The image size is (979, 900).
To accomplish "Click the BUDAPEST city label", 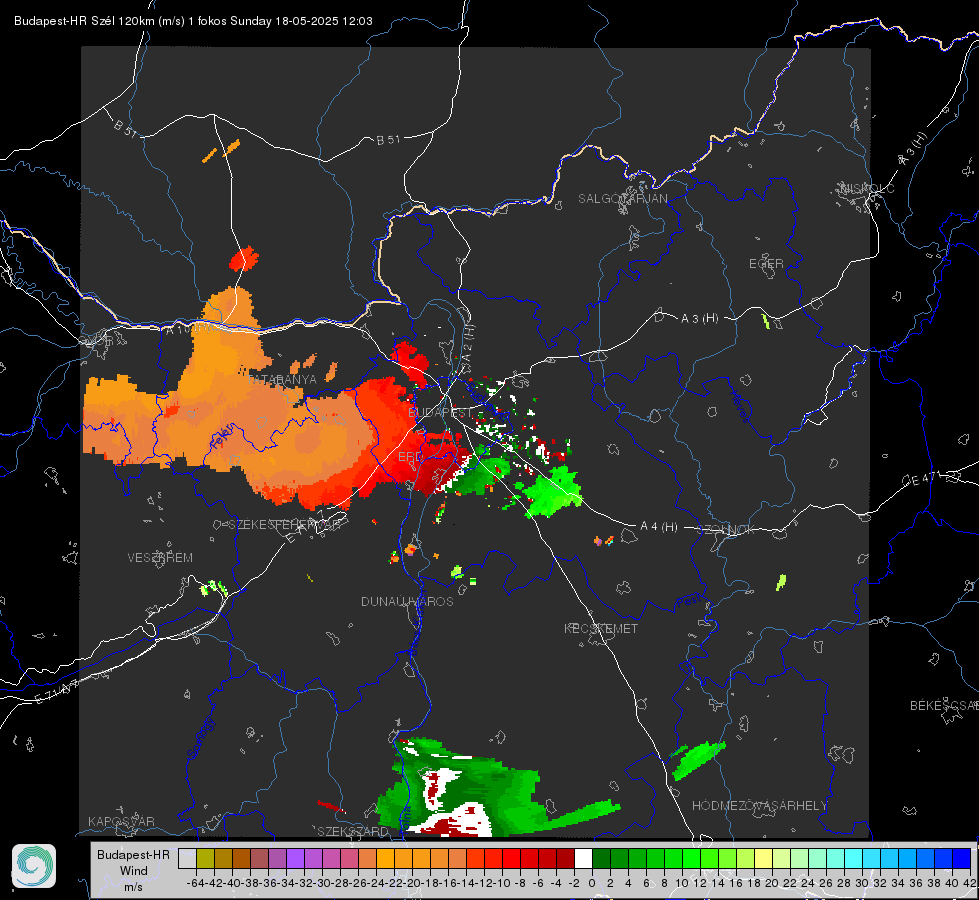I will coord(440,413).
